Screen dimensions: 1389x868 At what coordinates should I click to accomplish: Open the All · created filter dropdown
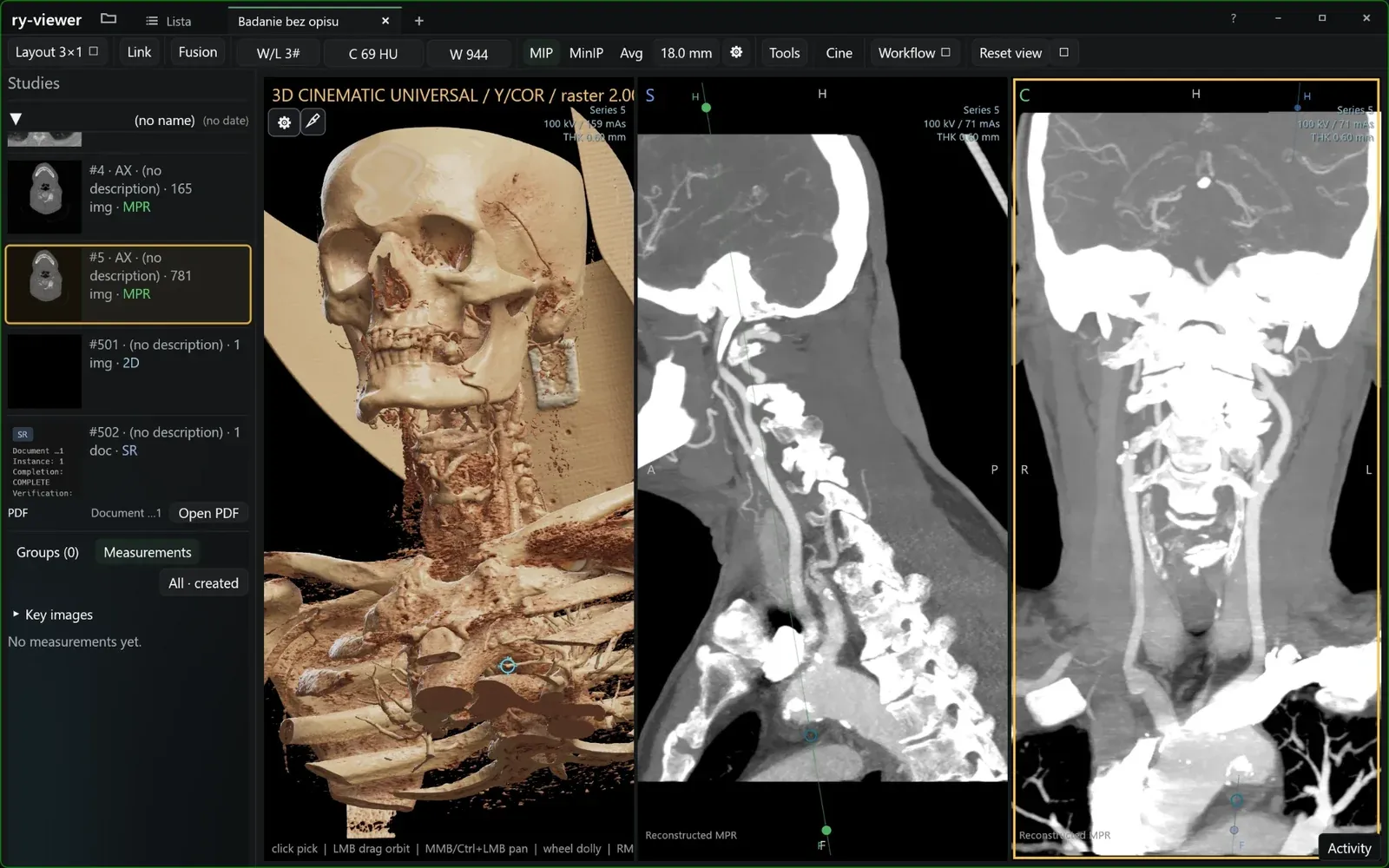pyautogui.click(x=203, y=583)
